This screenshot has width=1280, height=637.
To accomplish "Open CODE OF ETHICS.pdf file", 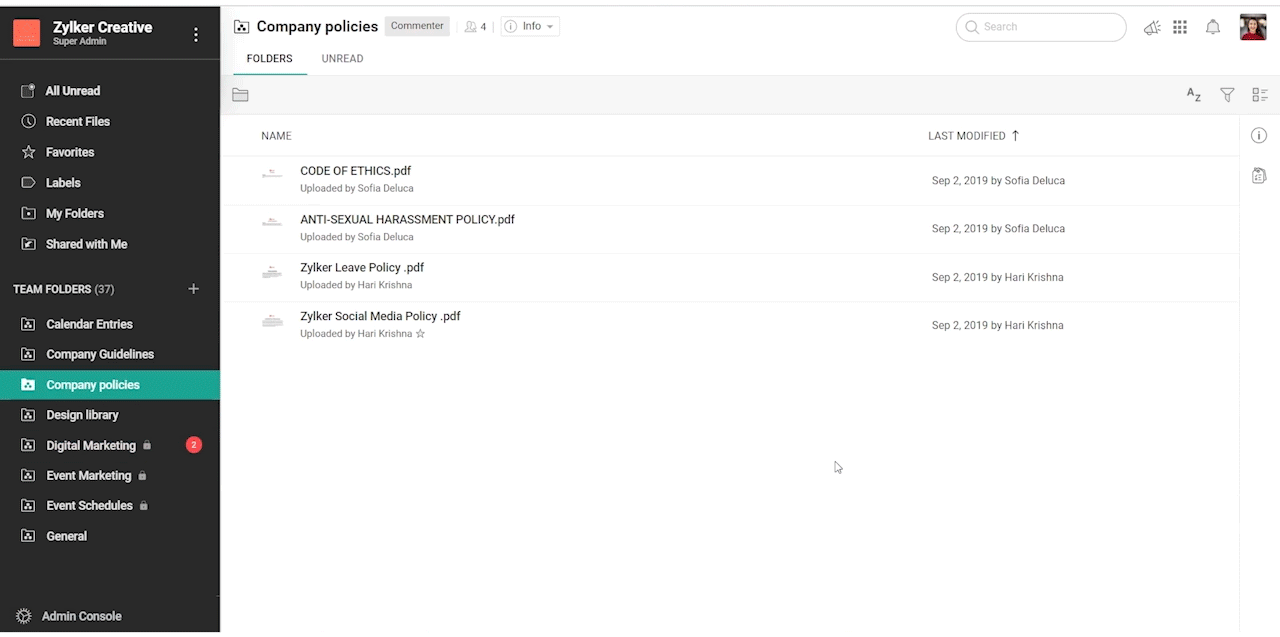I will click(x=355, y=171).
